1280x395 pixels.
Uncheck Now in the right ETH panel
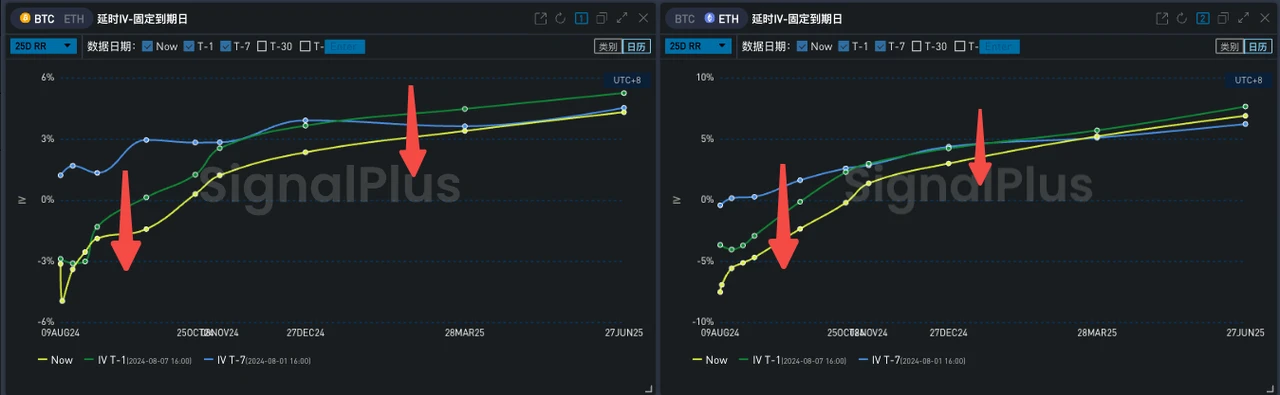pyautogui.click(x=803, y=46)
